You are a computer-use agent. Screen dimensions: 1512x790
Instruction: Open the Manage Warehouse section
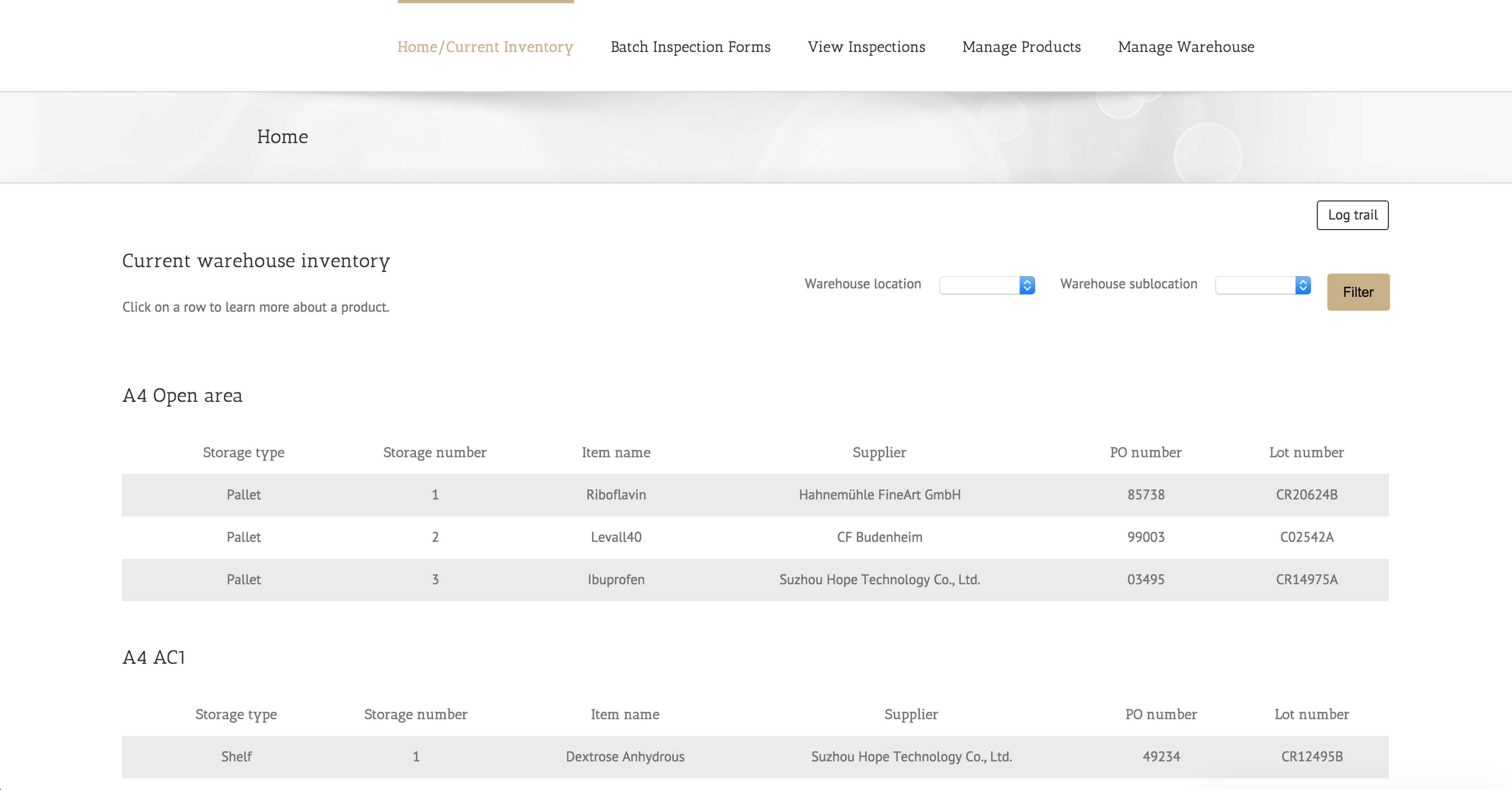(x=1186, y=47)
